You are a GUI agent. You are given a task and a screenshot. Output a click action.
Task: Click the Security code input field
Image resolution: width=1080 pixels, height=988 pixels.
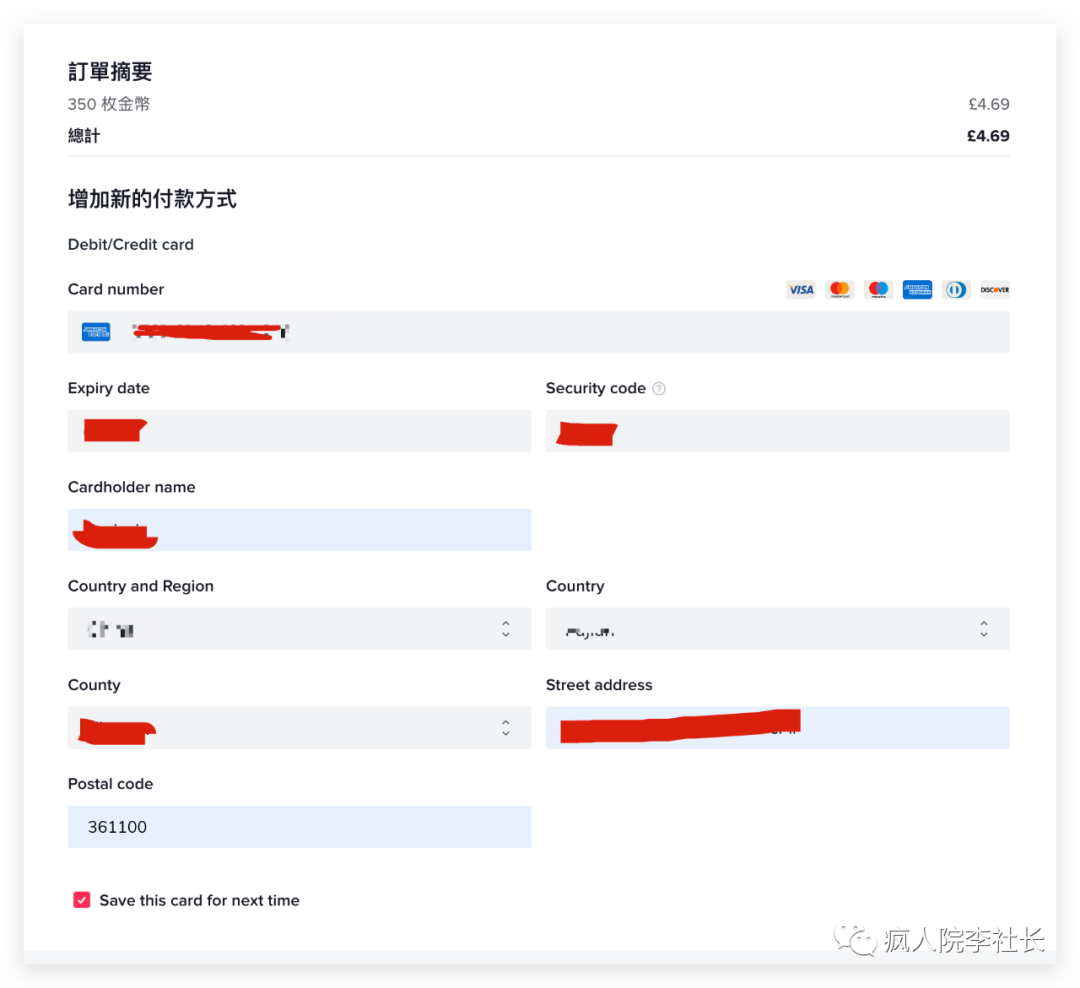click(778, 431)
